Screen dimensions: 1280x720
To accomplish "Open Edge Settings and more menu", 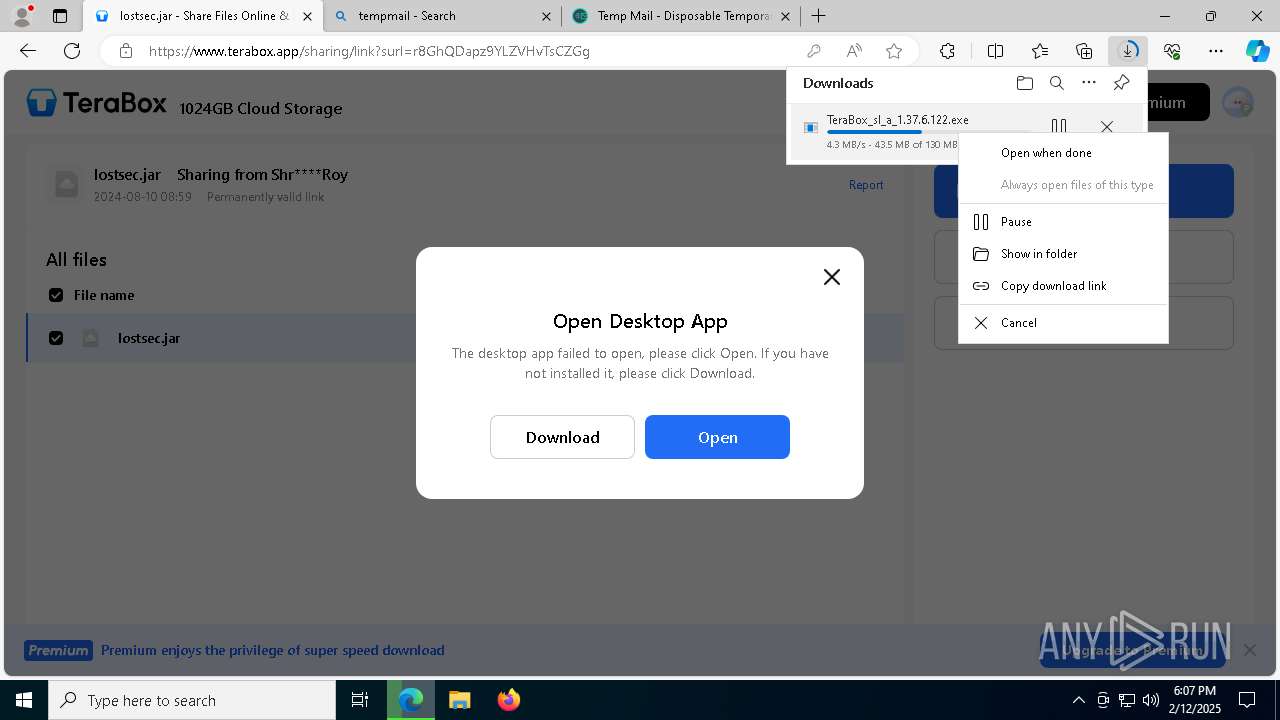I will [1216, 51].
